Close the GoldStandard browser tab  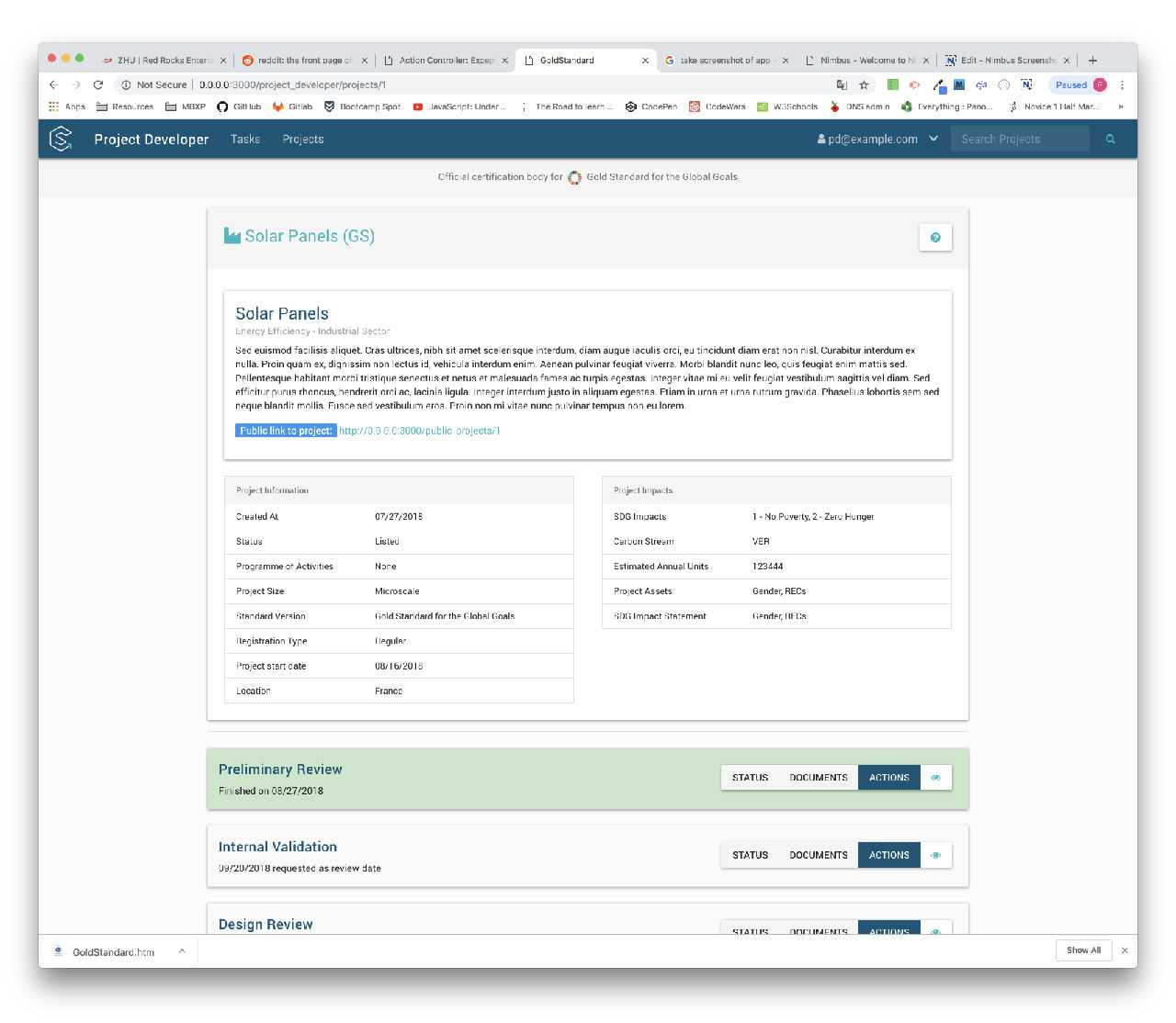(645, 61)
